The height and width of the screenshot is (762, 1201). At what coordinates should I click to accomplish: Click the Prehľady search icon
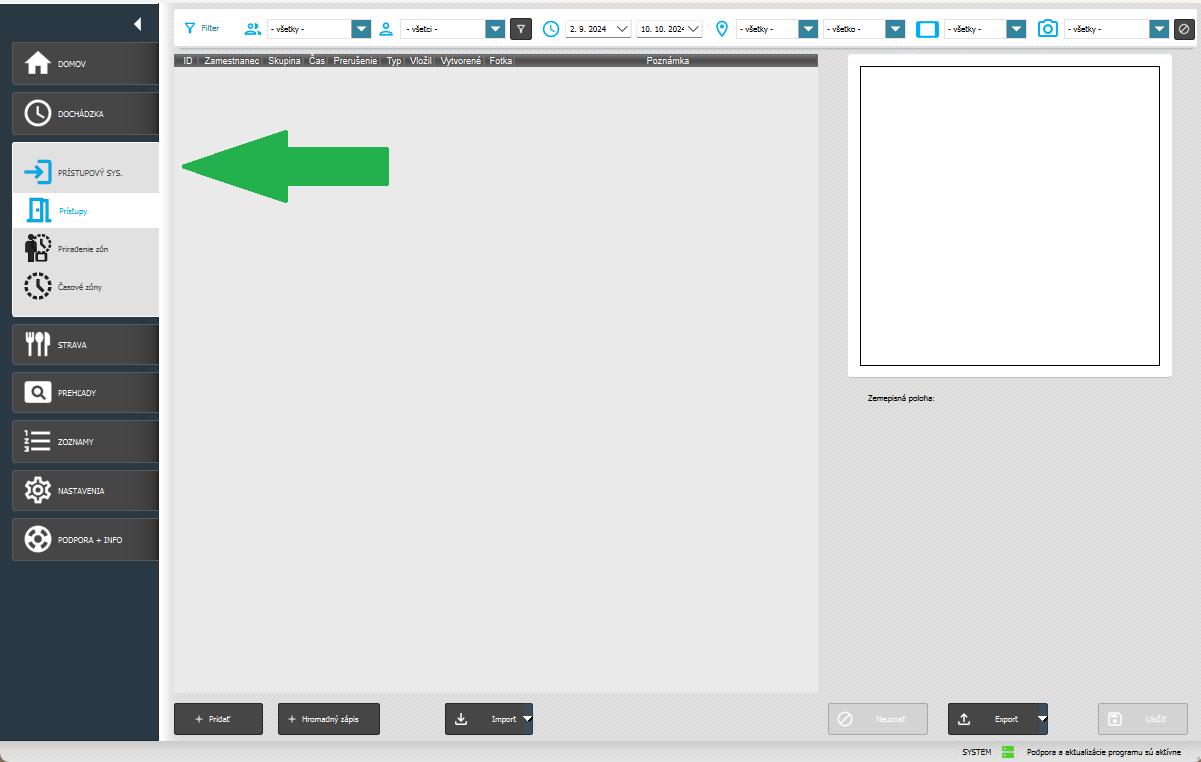pyautogui.click(x=38, y=393)
